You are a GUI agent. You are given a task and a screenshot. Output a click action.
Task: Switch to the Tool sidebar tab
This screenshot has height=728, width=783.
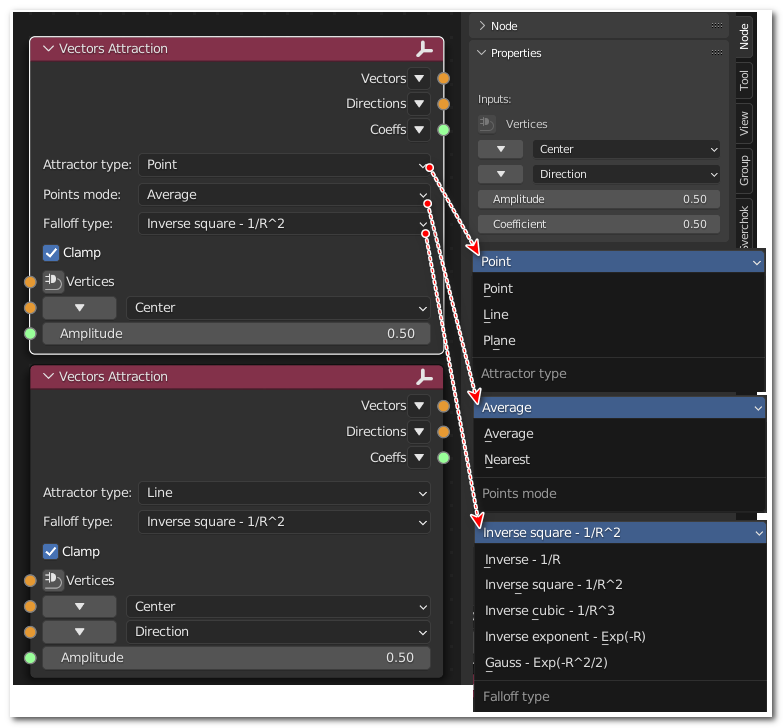744,80
